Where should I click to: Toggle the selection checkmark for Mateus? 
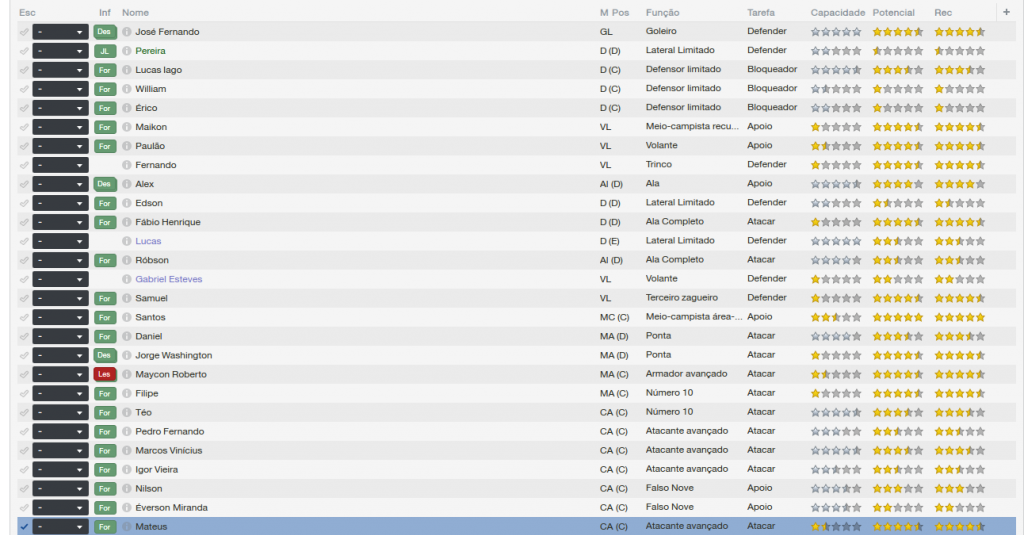tap(24, 526)
